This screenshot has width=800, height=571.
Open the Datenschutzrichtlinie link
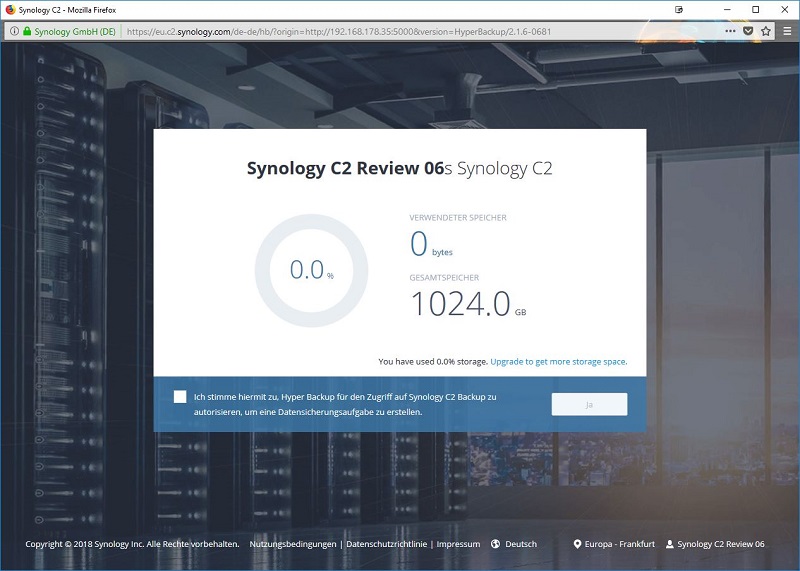386,544
